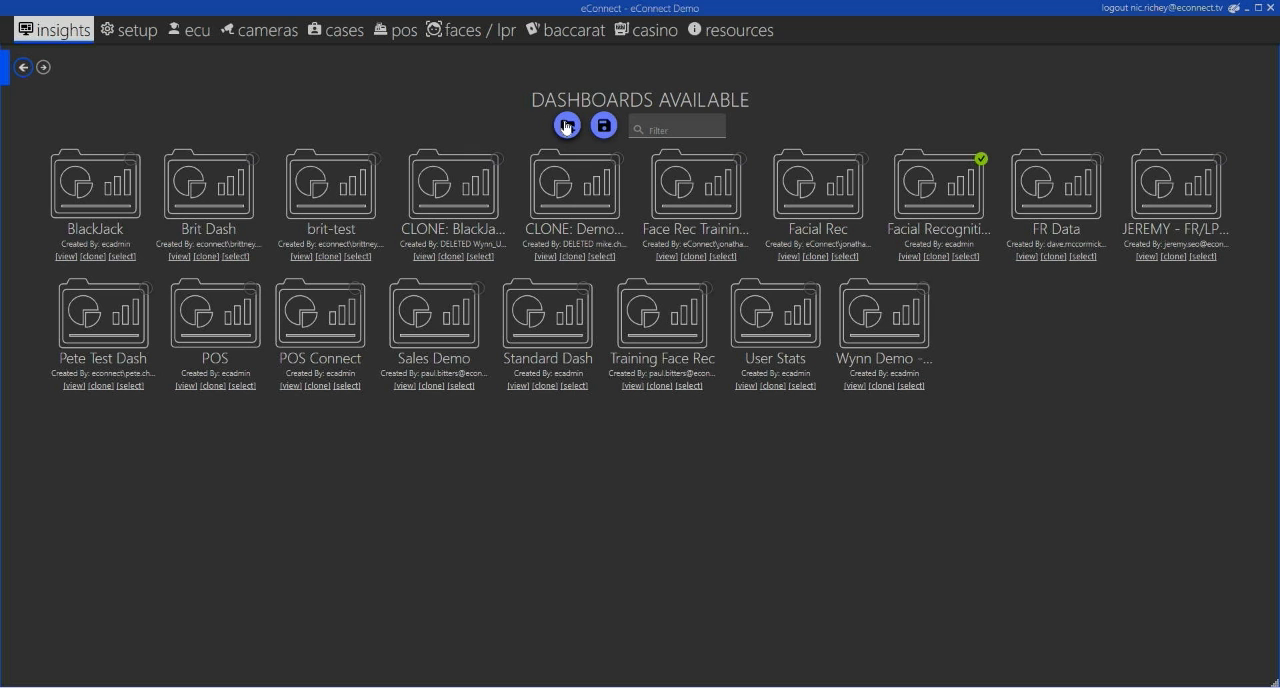Open the Standard Dash dashboard icon

pyautogui.click(x=547, y=313)
